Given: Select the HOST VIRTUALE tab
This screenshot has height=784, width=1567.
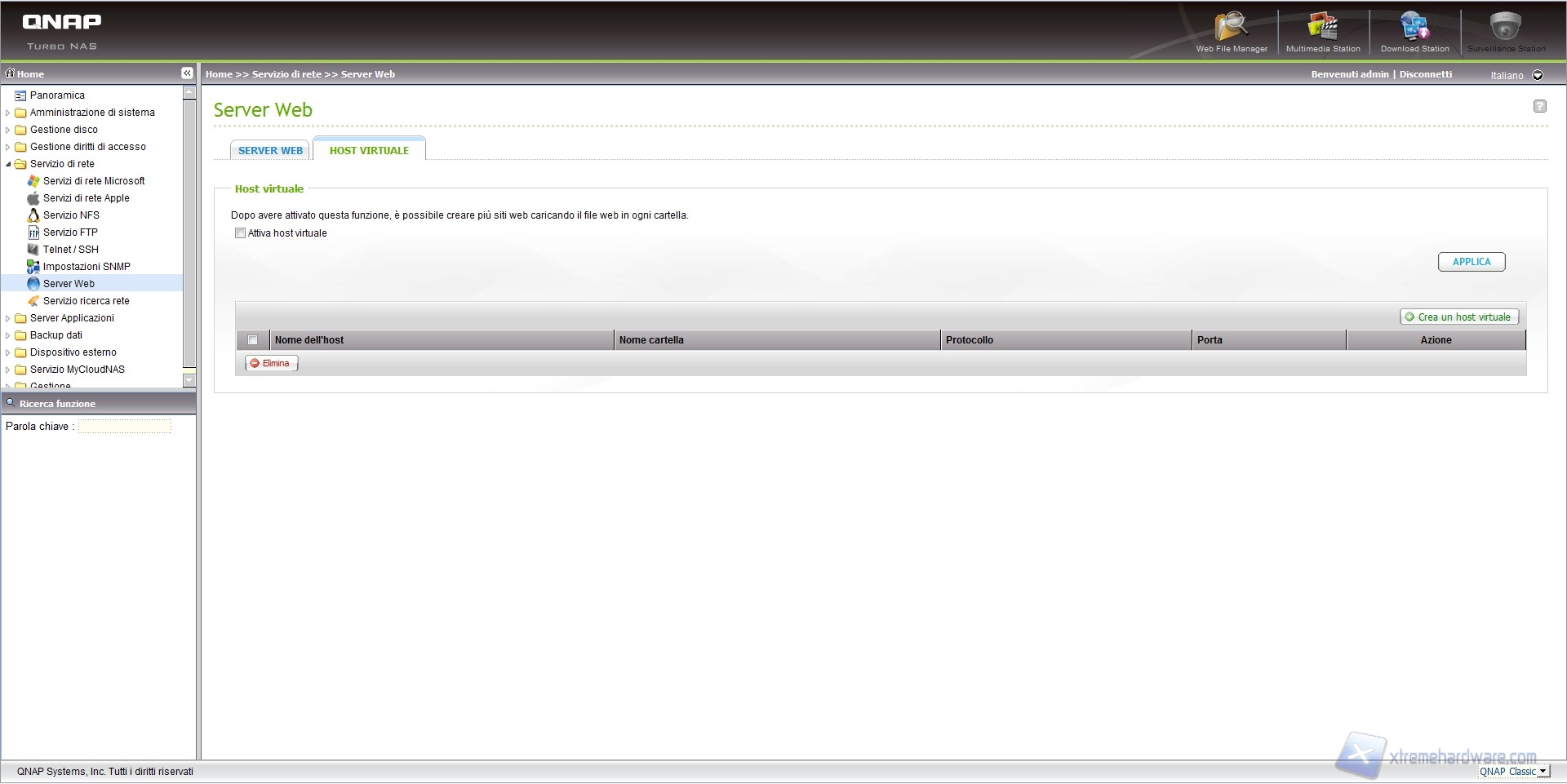Looking at the screenshot, I should [x=369, y=151].
